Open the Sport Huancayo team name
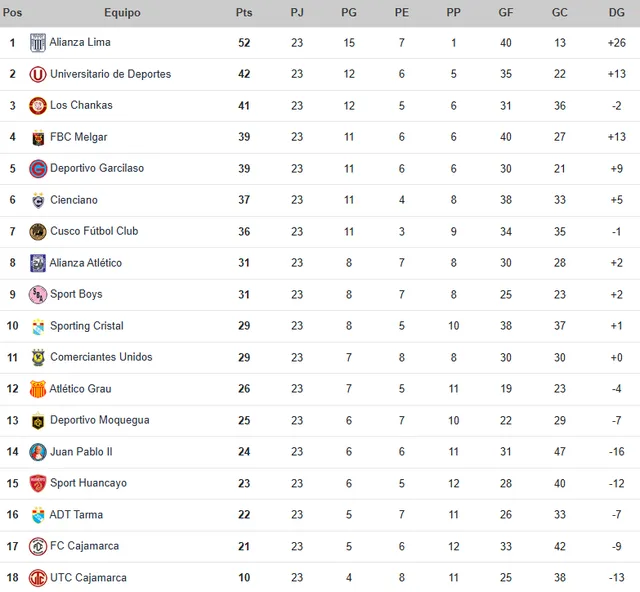Screen dimensions: 640x592 click(x=88, y=483)
